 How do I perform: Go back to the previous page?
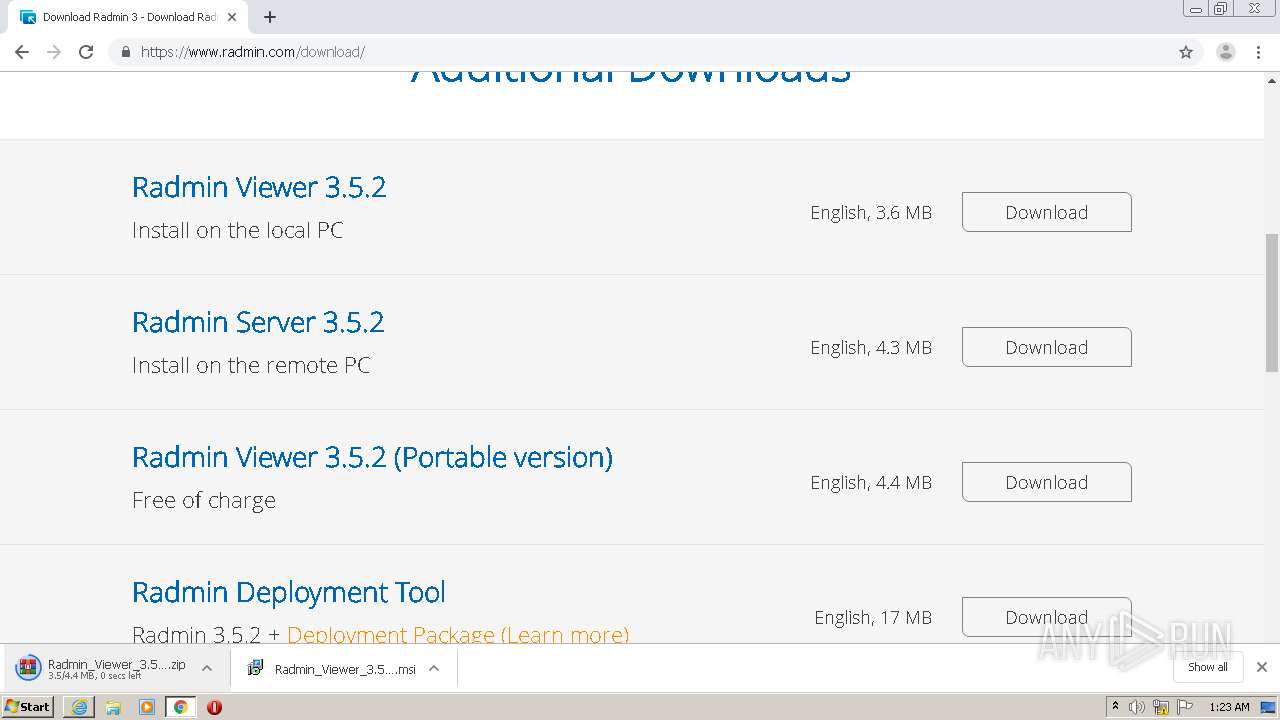point(22,52)
